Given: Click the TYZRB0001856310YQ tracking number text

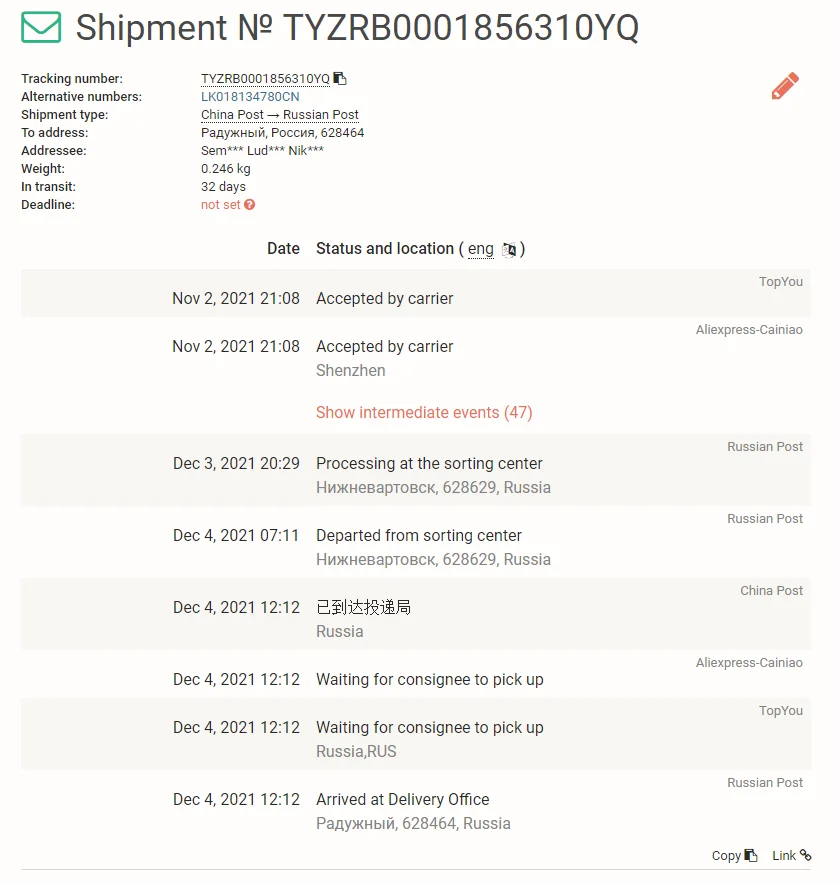Looking at the screenshot, I should [x=265, y=79].
